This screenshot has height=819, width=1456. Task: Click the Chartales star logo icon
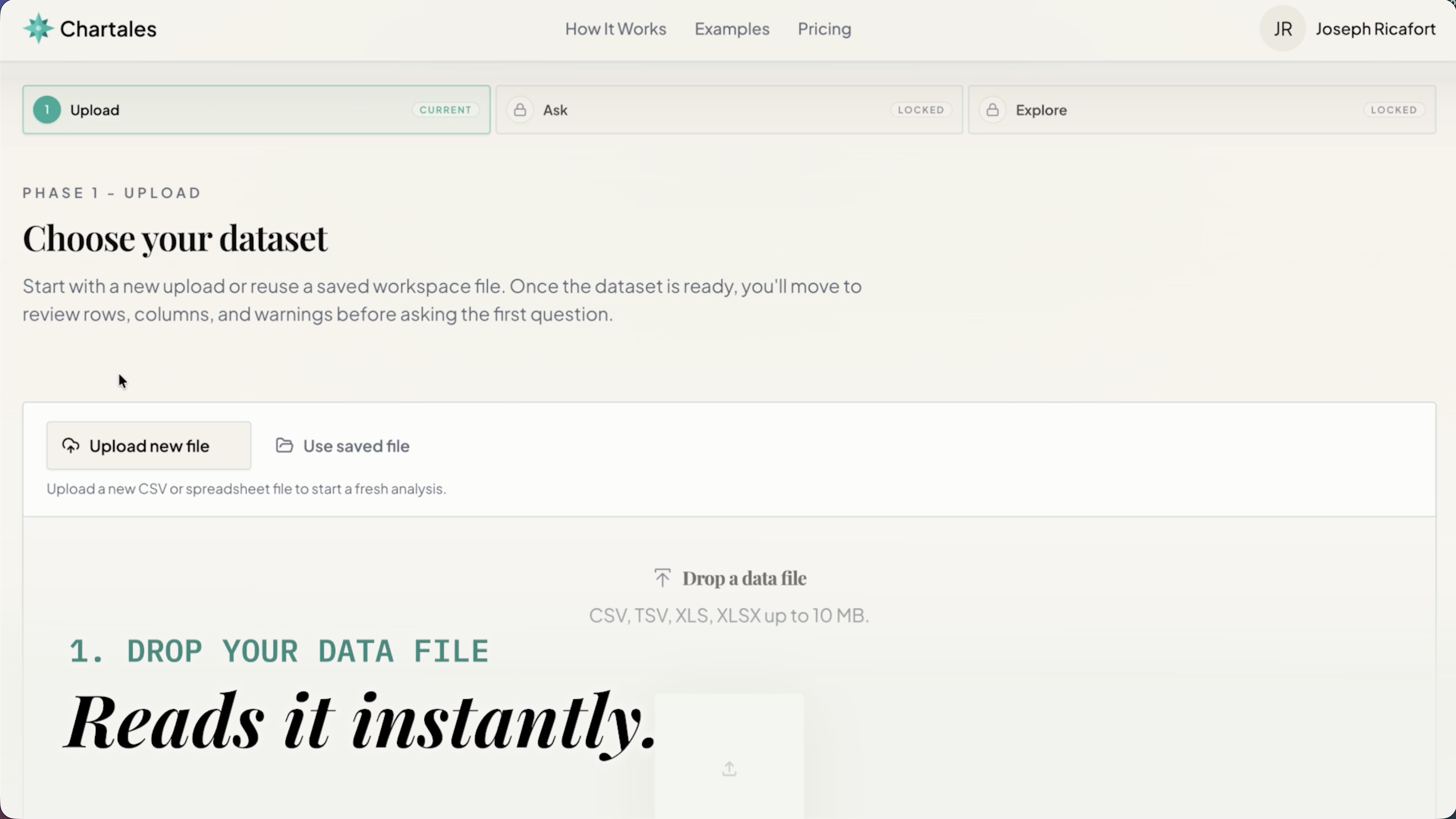(39, 28)
